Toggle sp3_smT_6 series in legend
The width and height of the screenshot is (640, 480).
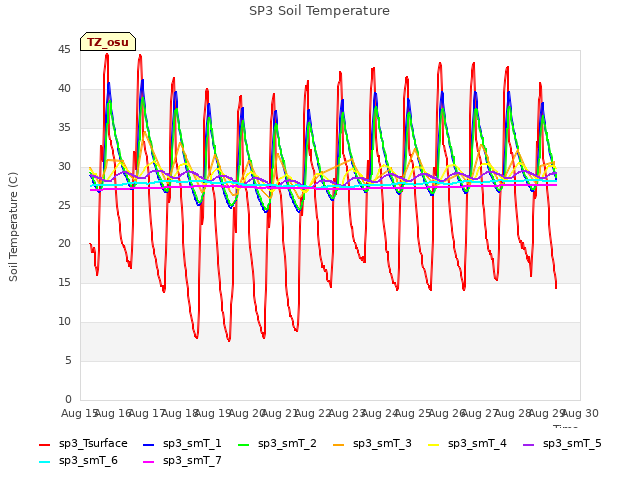coord(78,460)
